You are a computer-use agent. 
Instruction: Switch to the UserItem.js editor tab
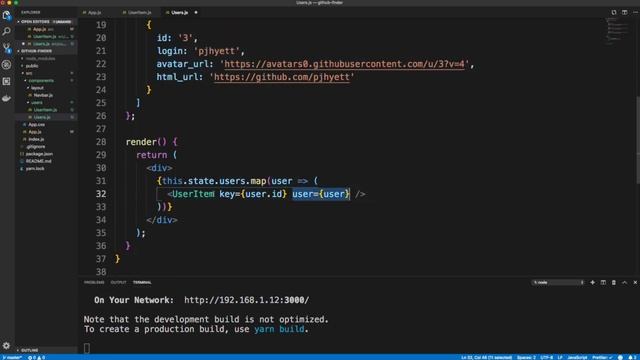coord(139,13)
